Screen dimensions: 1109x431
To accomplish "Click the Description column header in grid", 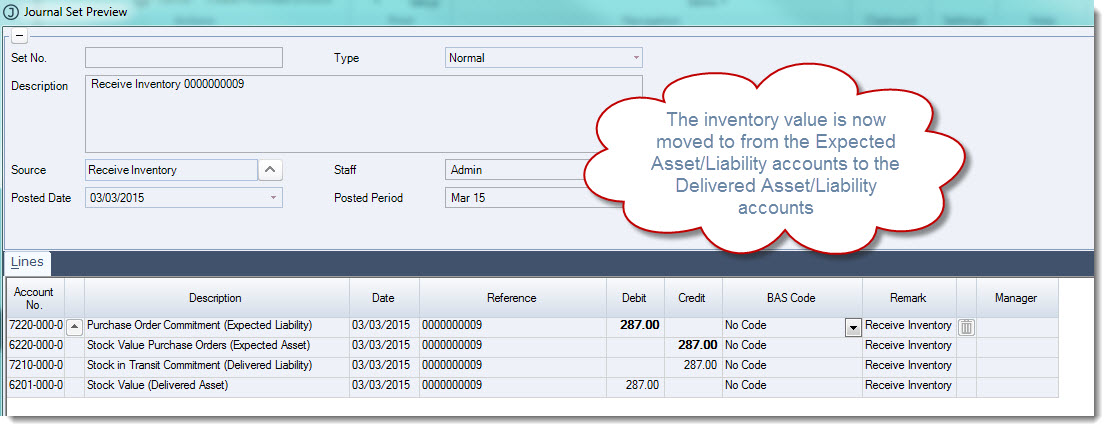I will (x=215, y=298).
